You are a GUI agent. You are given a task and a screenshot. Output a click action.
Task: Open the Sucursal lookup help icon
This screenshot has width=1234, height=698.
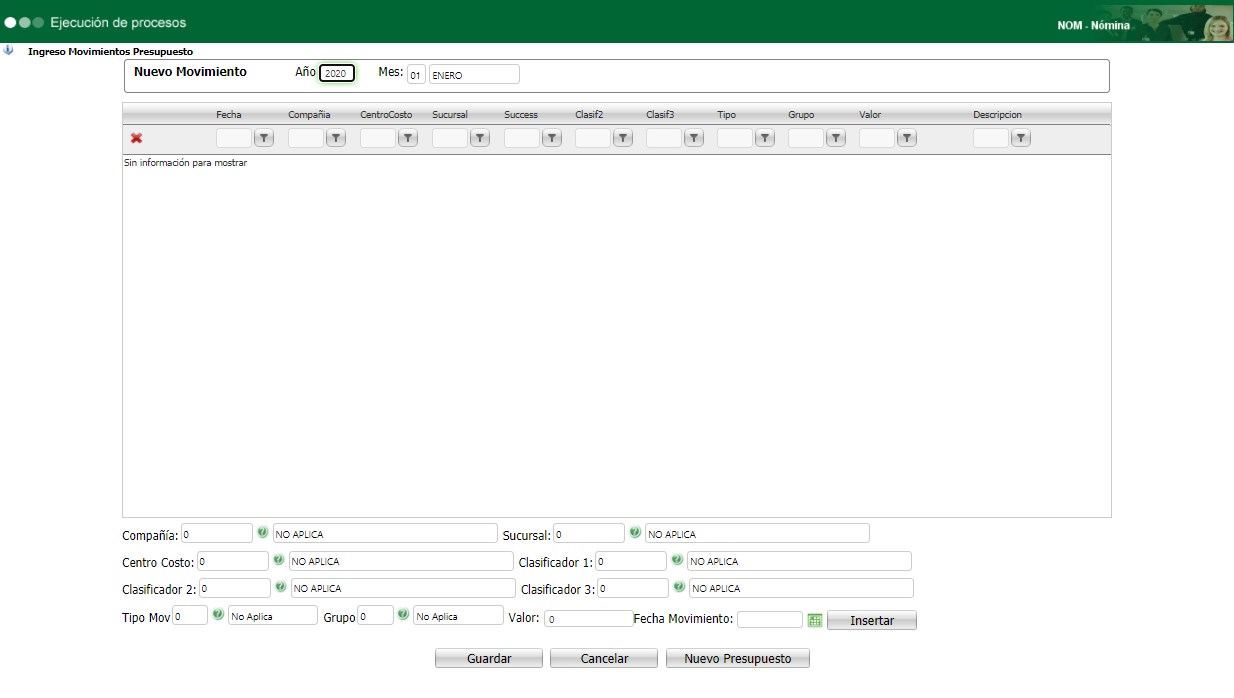coord(635,533)
